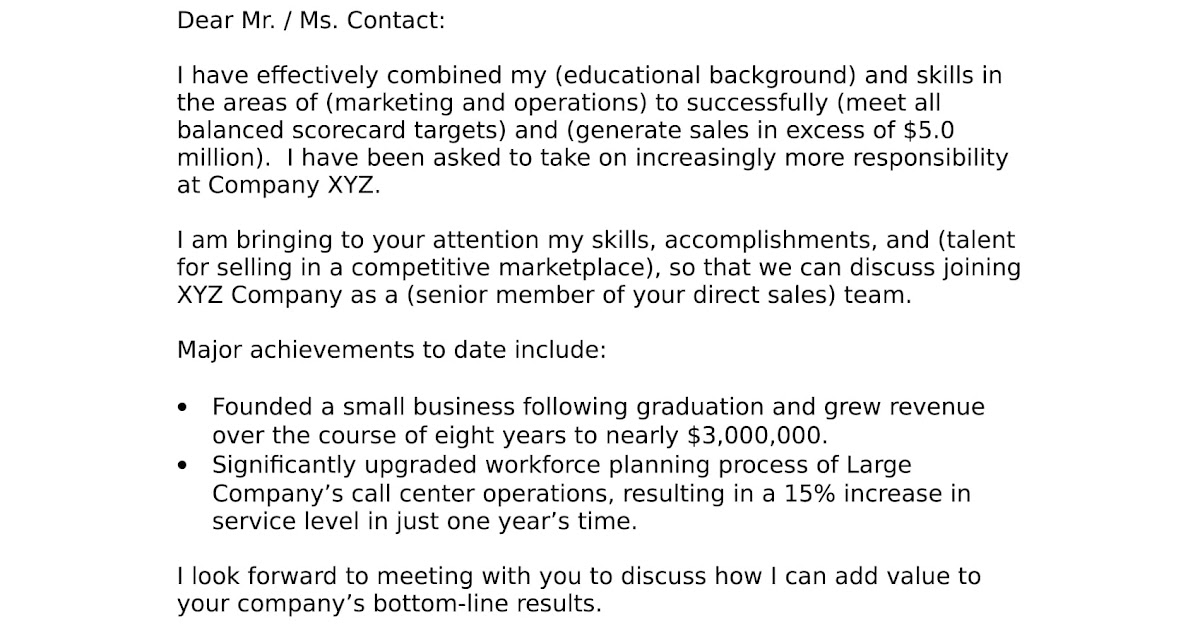Click the second bullet point marker
1200x630 pixels.
[182, 465]
